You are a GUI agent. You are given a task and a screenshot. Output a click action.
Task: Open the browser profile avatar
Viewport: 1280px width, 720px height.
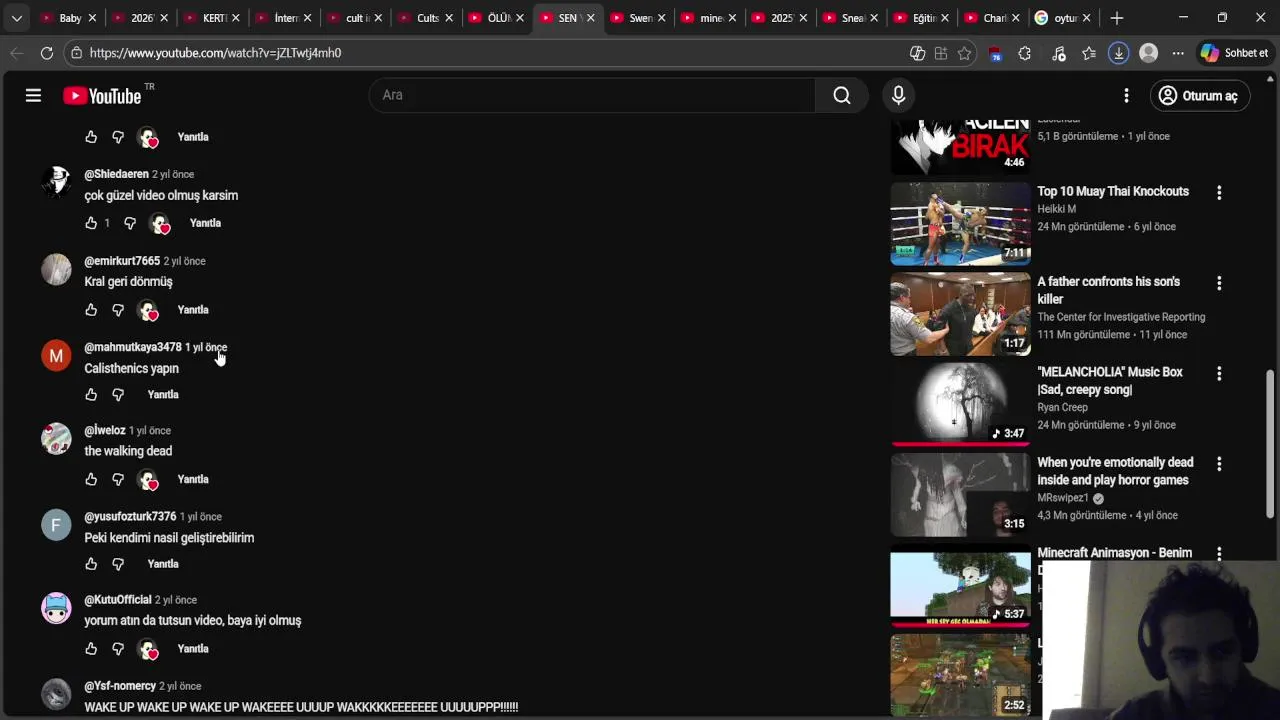click(x=1148, y=53)
